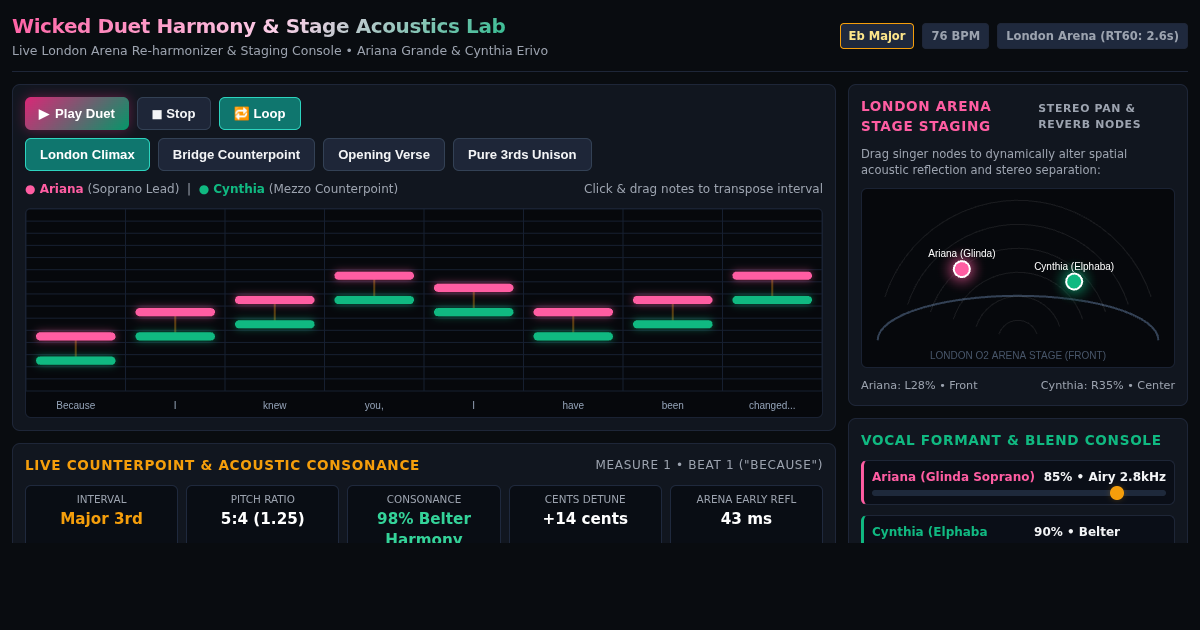The width and height of the screenshot is (1200, 630).
Task: Click the pink Ariana legend dot
Action: (x=30, y=189)
